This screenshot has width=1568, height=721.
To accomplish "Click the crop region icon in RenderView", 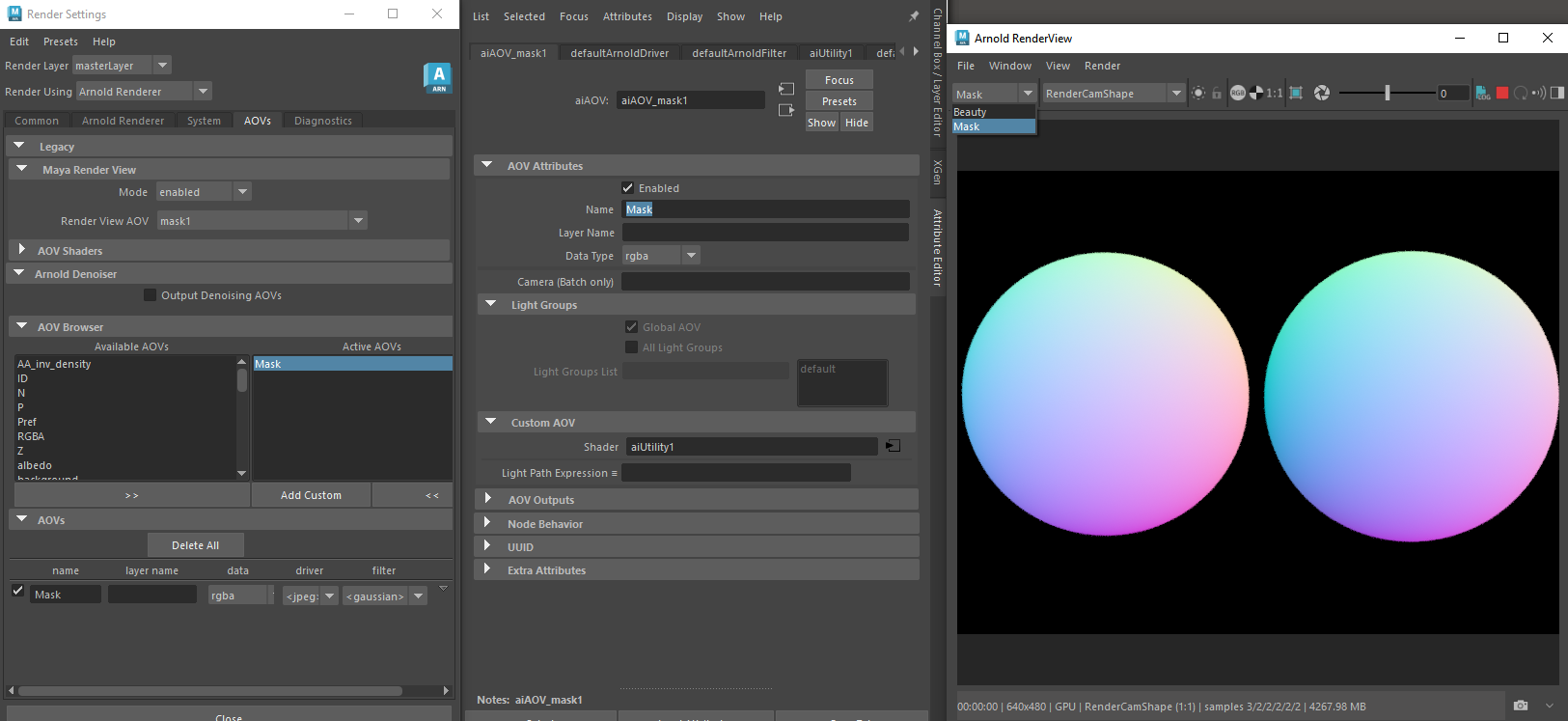I will click(1296, 93).
